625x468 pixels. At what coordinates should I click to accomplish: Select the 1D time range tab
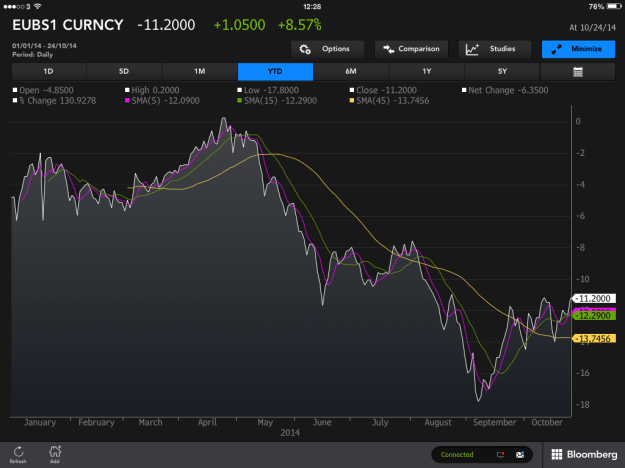[49, 72]
